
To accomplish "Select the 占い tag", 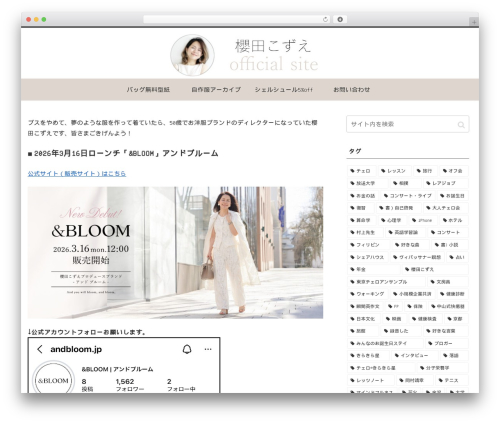I will point(457,257).
